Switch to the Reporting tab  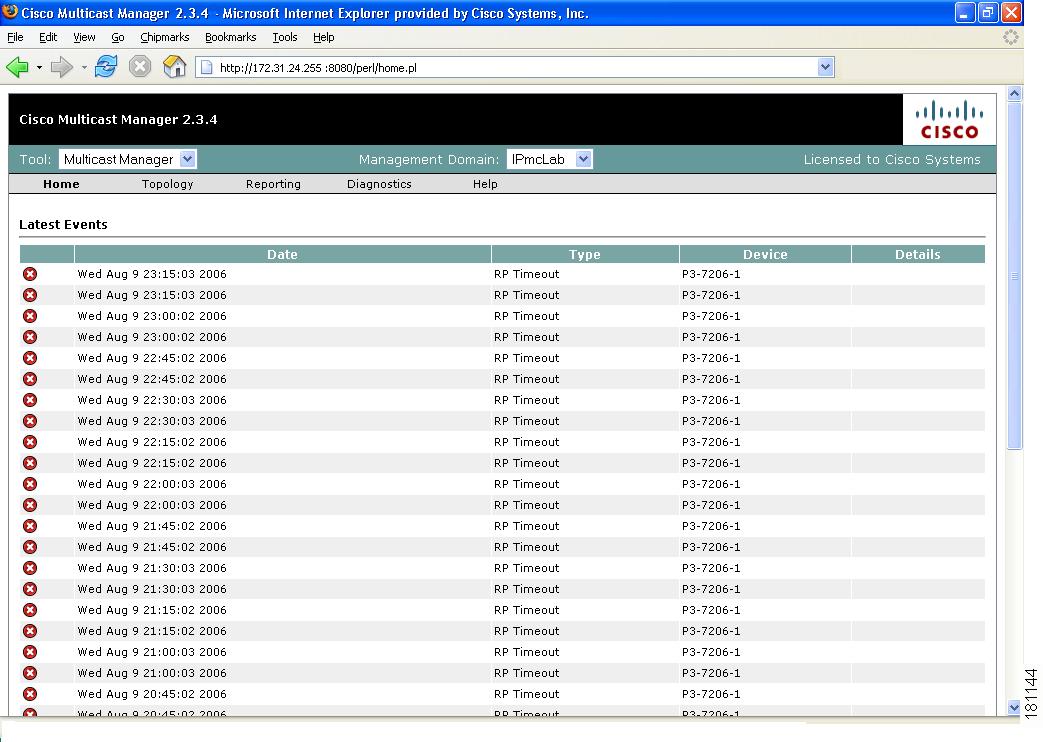(x=273, y=184)
